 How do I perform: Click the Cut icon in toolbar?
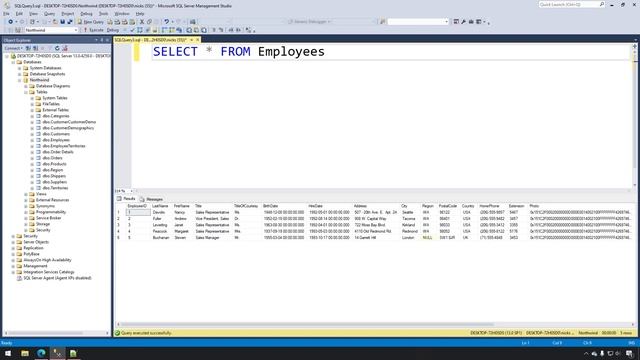pos(142,22)
